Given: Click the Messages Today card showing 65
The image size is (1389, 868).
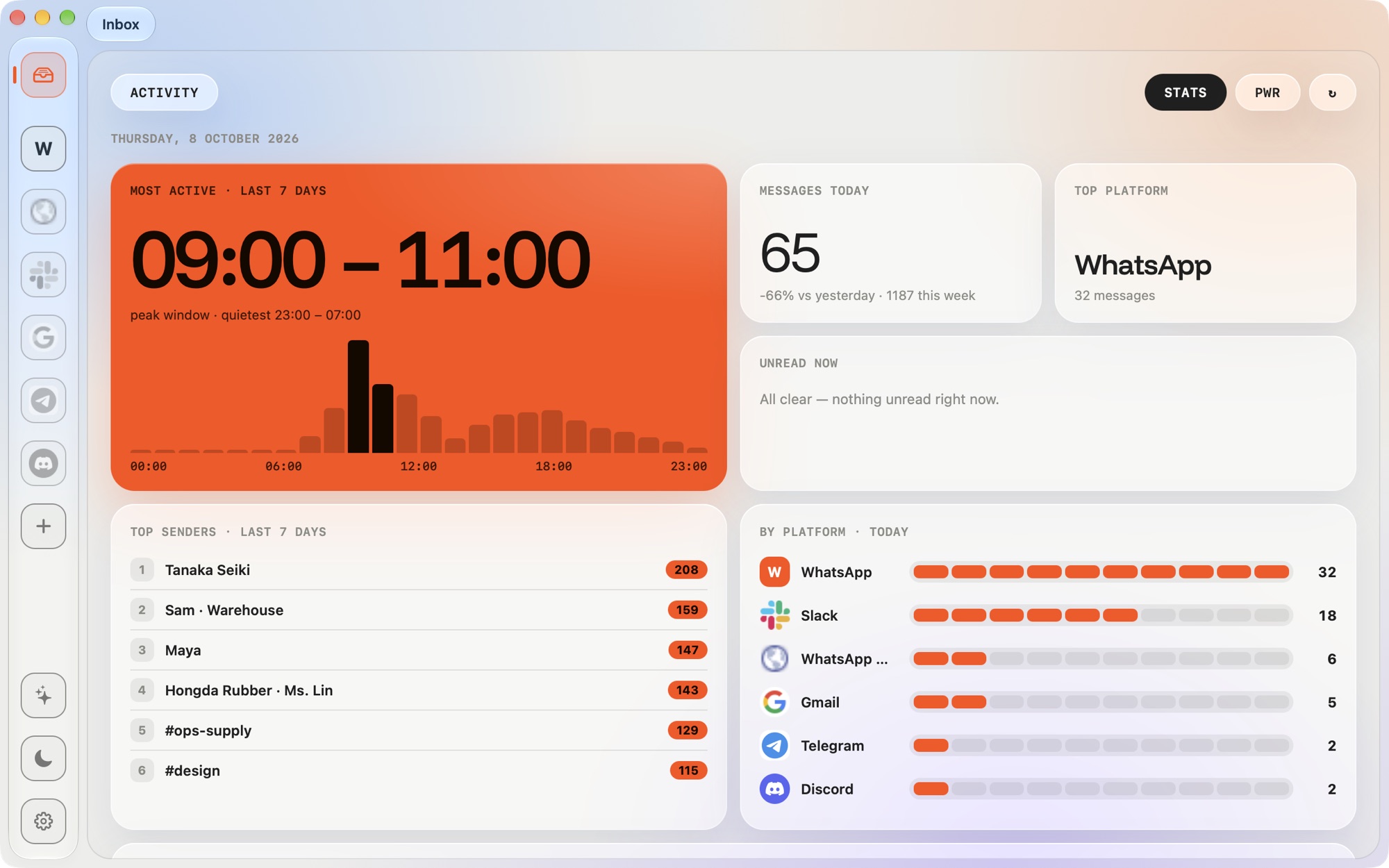Looking at the screenshot, I should coord(890,243).
